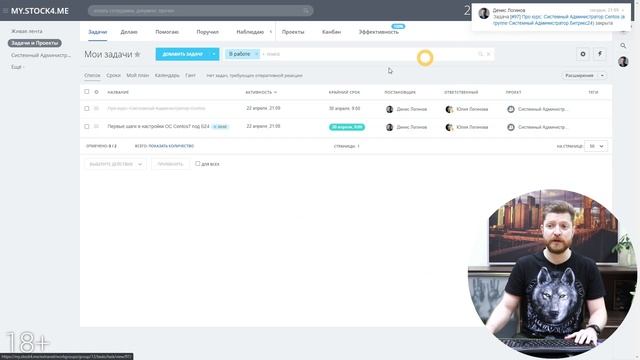Expand the Ещё sidebar menu

[18, 67]
